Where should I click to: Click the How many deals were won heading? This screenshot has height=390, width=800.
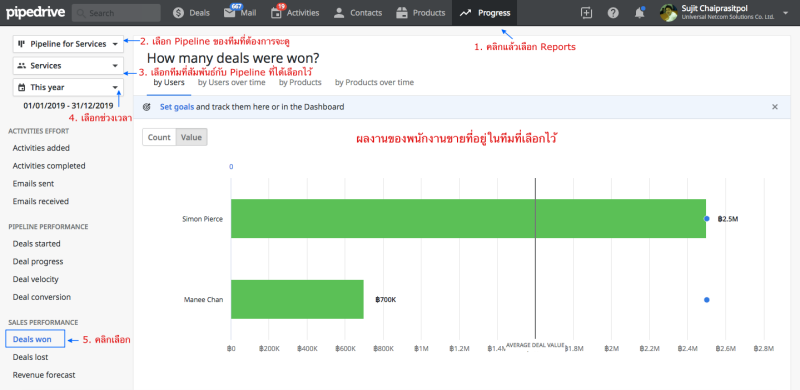pyautogui.click(x=233, y=58)
